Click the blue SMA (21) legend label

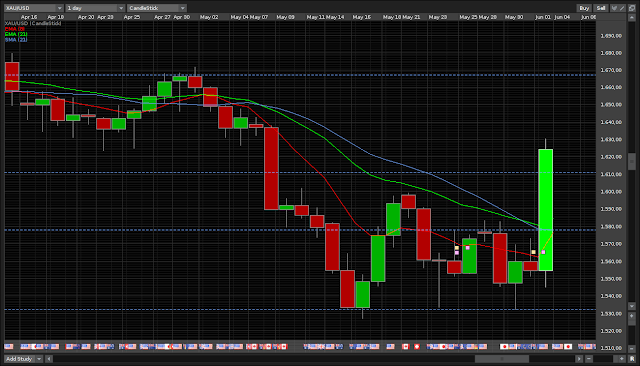pyautogui.click(x=16, y=40)
